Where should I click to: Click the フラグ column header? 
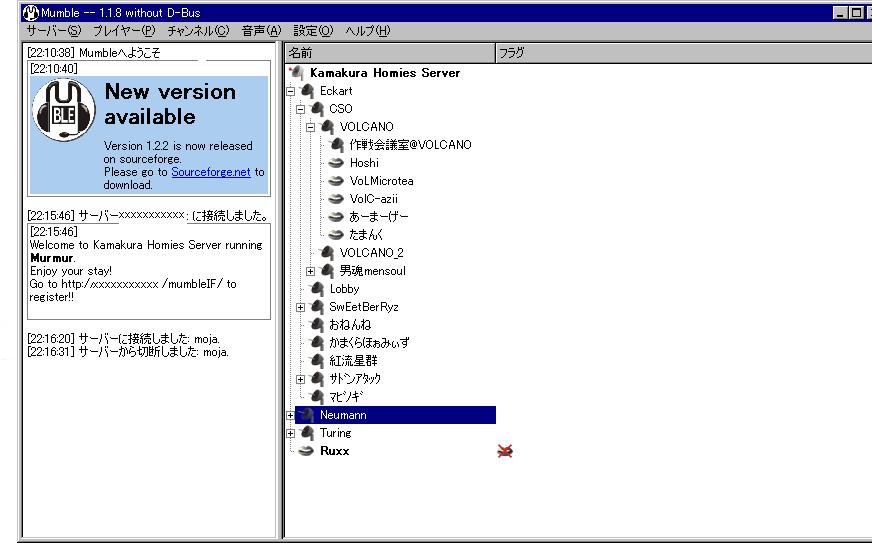(683, 53)
